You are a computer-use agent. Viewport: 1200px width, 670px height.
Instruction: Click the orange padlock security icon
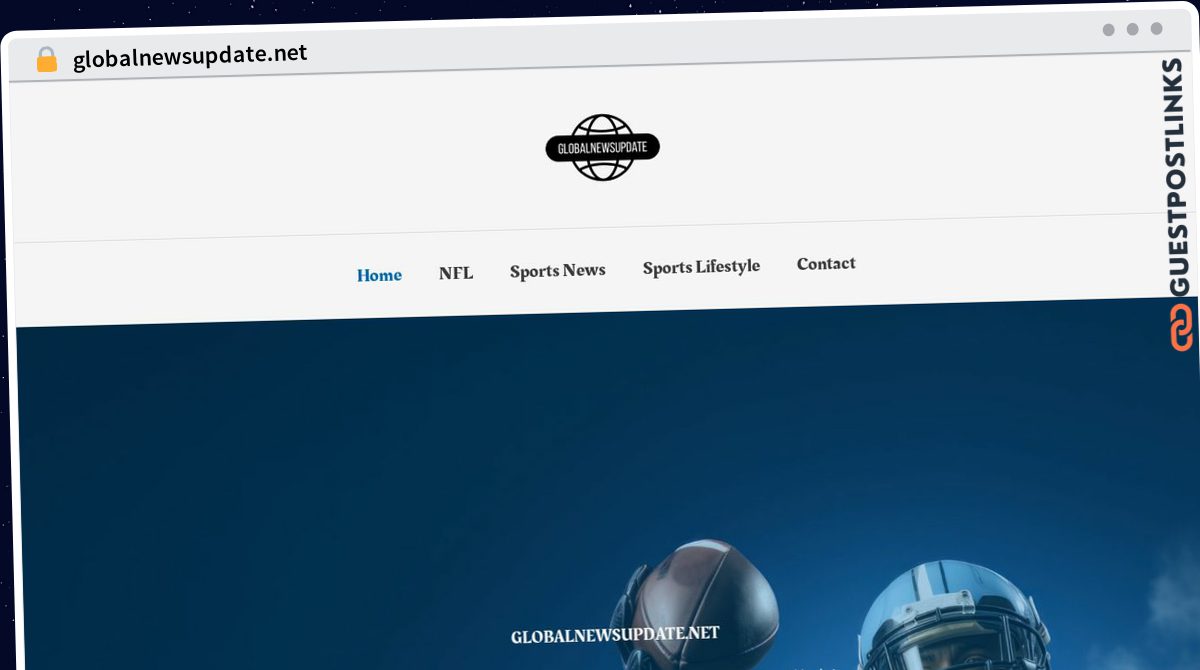click(46, 60)
